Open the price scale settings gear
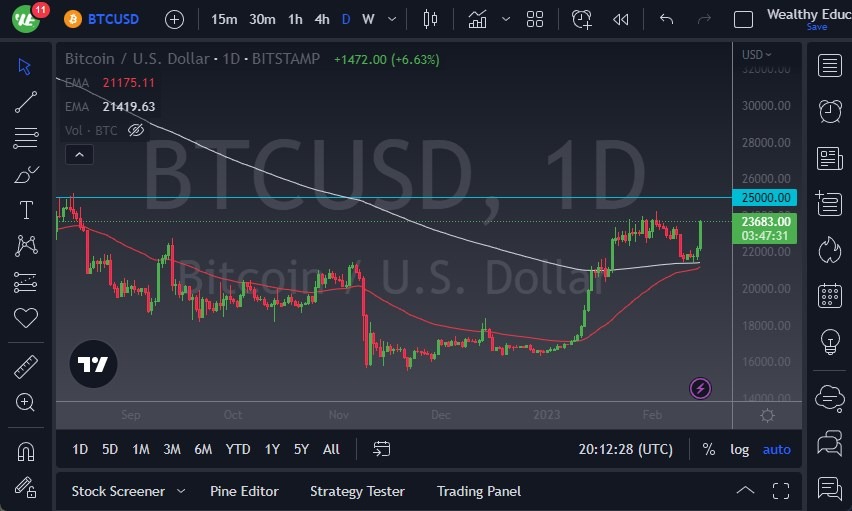This screenshot has width=852, height=511. point(767,416)
